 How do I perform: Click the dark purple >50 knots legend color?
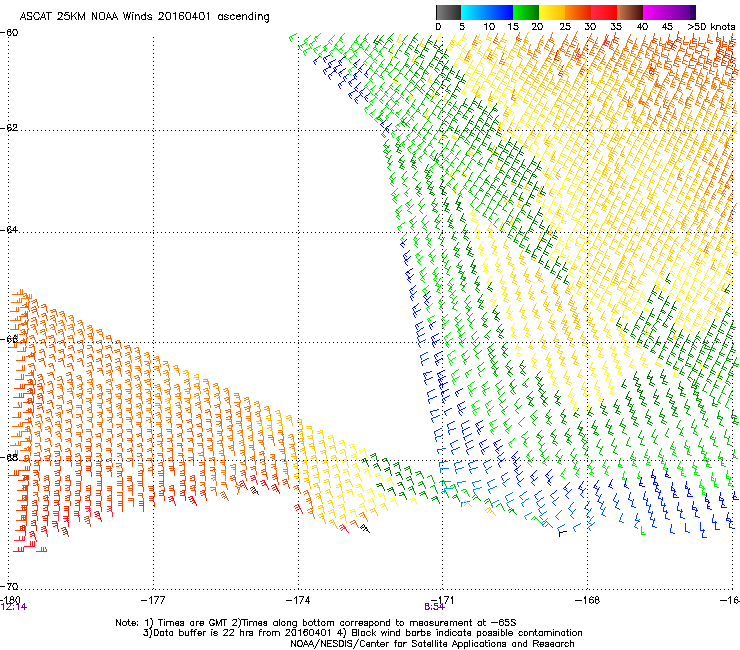click(692, 12)
